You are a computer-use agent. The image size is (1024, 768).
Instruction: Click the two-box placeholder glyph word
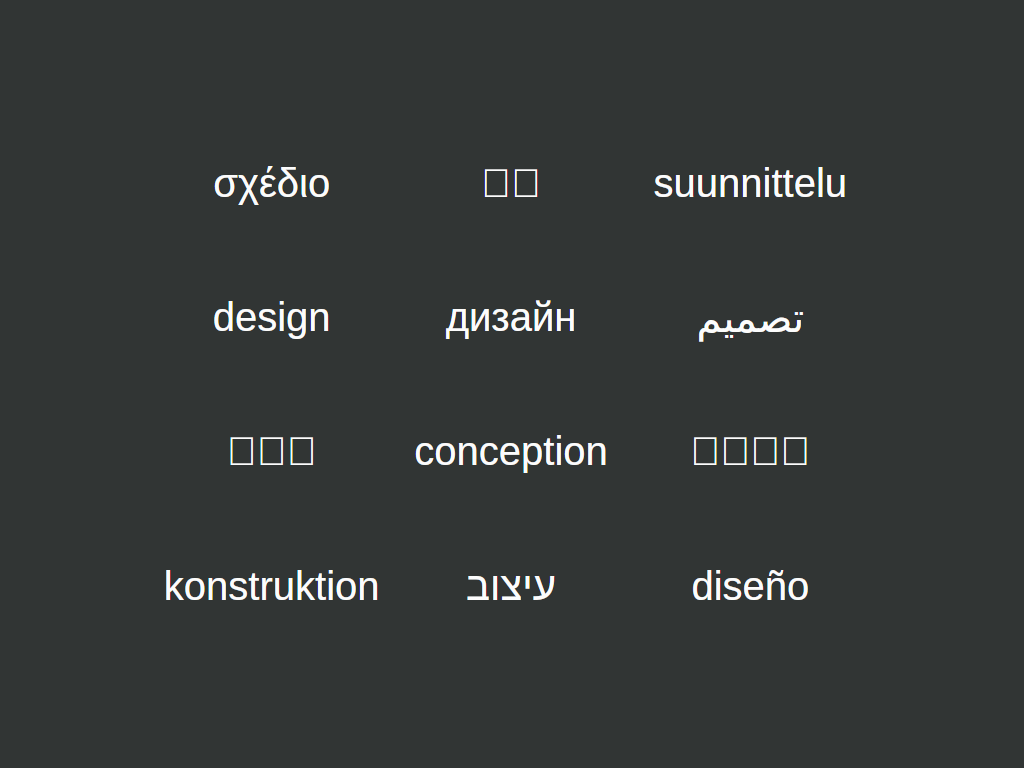510,183
